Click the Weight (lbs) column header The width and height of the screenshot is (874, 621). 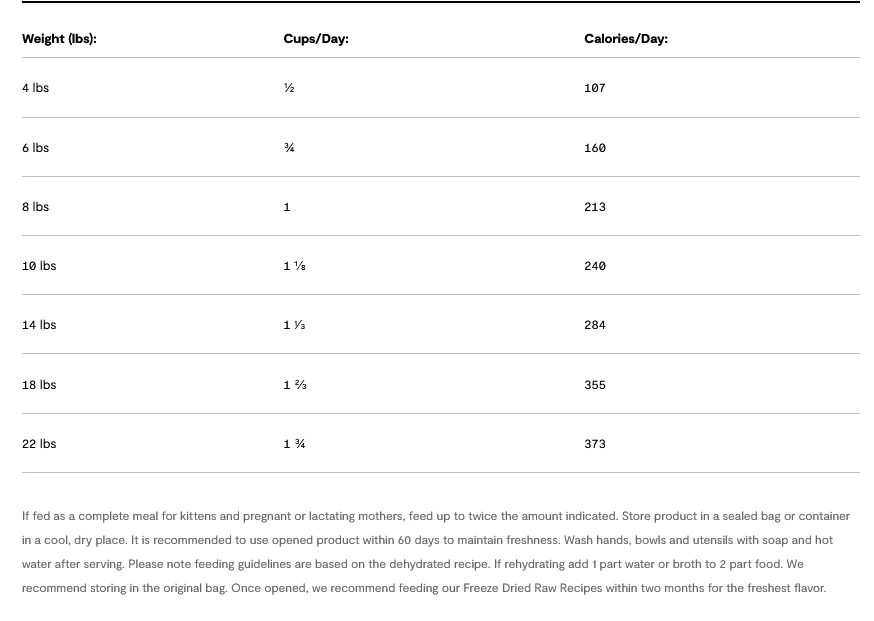59,39
